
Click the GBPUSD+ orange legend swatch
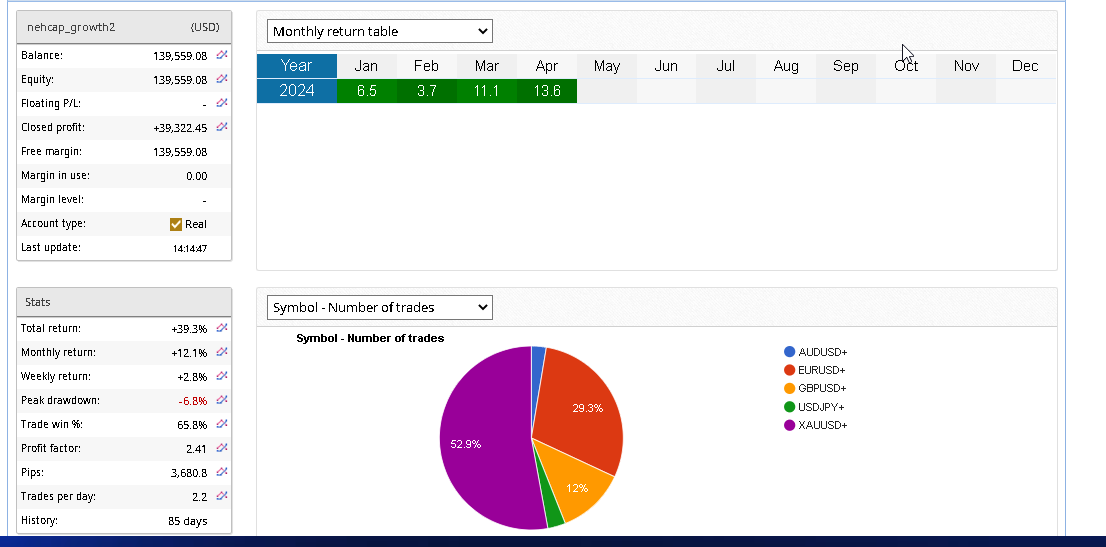[790, 389]
